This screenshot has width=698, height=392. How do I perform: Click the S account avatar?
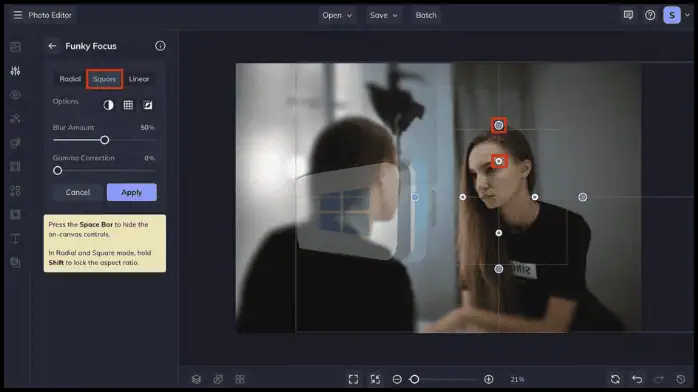coord(672,15)
